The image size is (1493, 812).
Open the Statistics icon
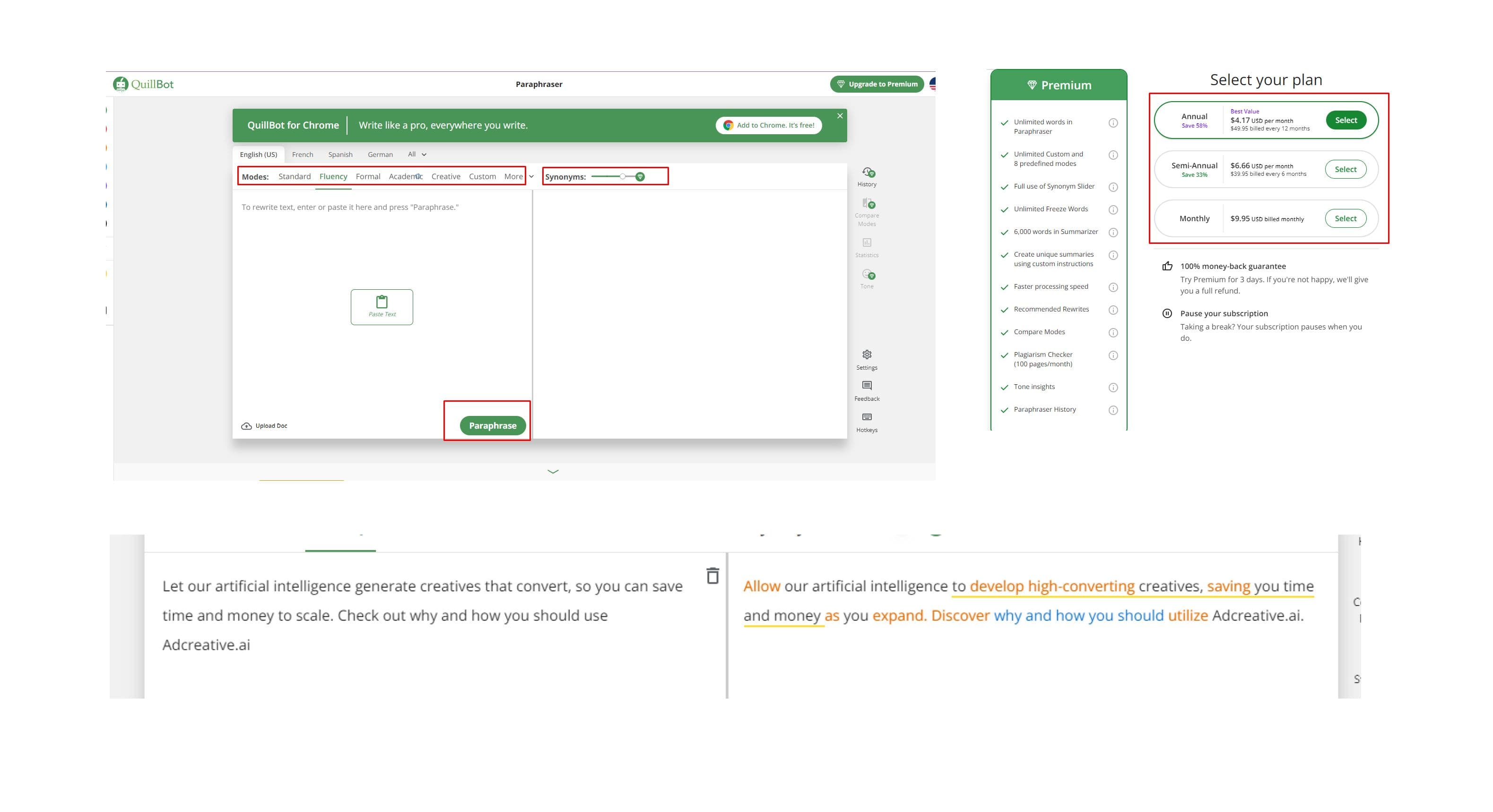tap(867, 242)
